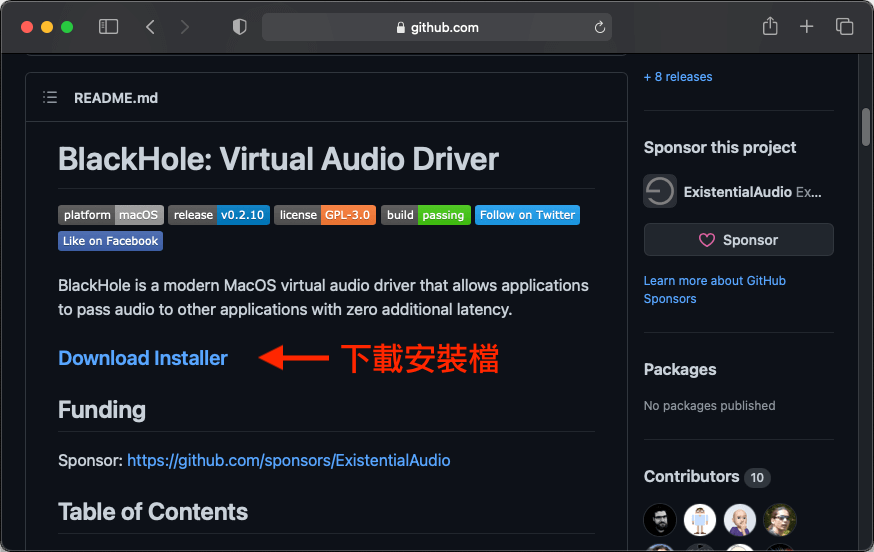Click the first contributor avatar with beard
This screenshot has height=552, width=874.
(660, 520)
